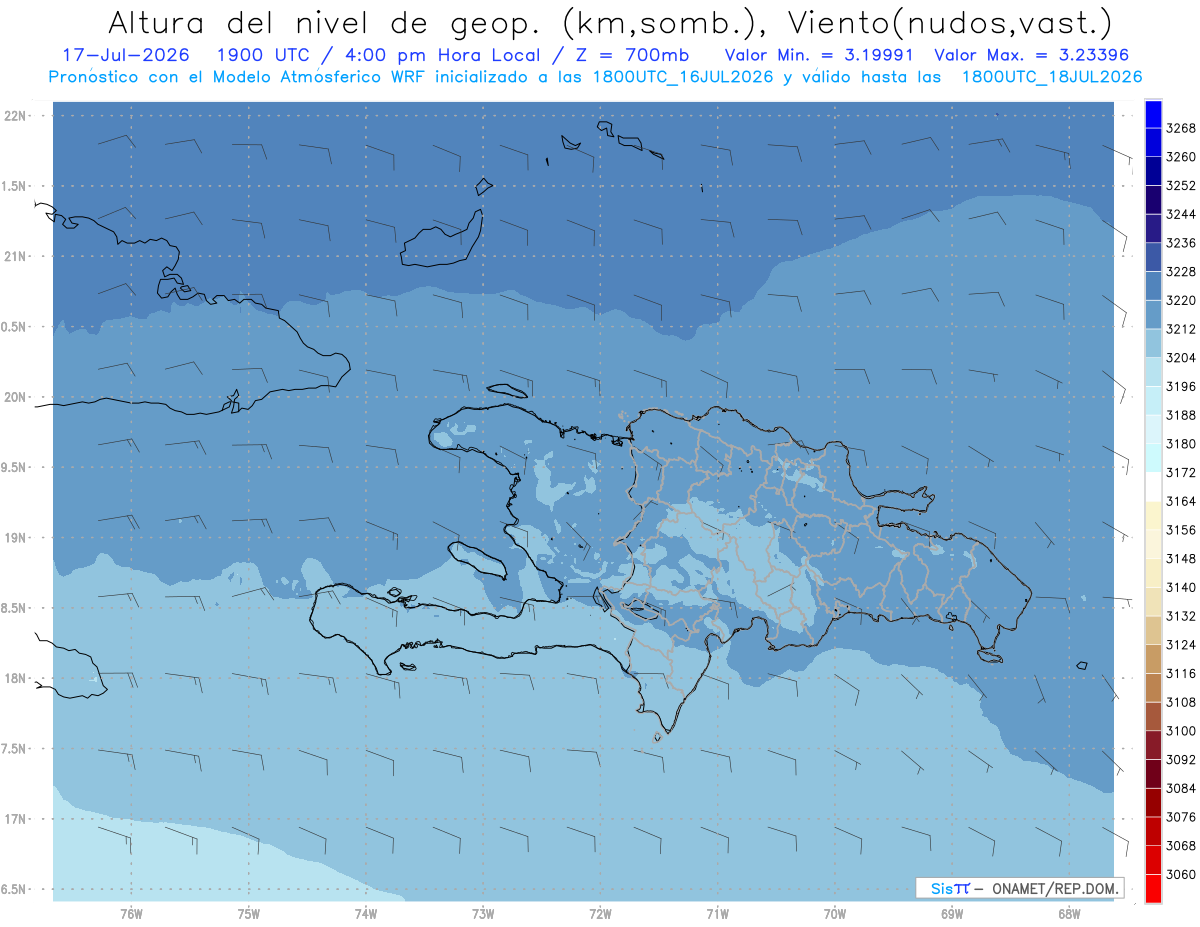Screen dimensions: 1200x927
Task: Click the '6.5N' latitude tick label
Action: coord(13,889)
